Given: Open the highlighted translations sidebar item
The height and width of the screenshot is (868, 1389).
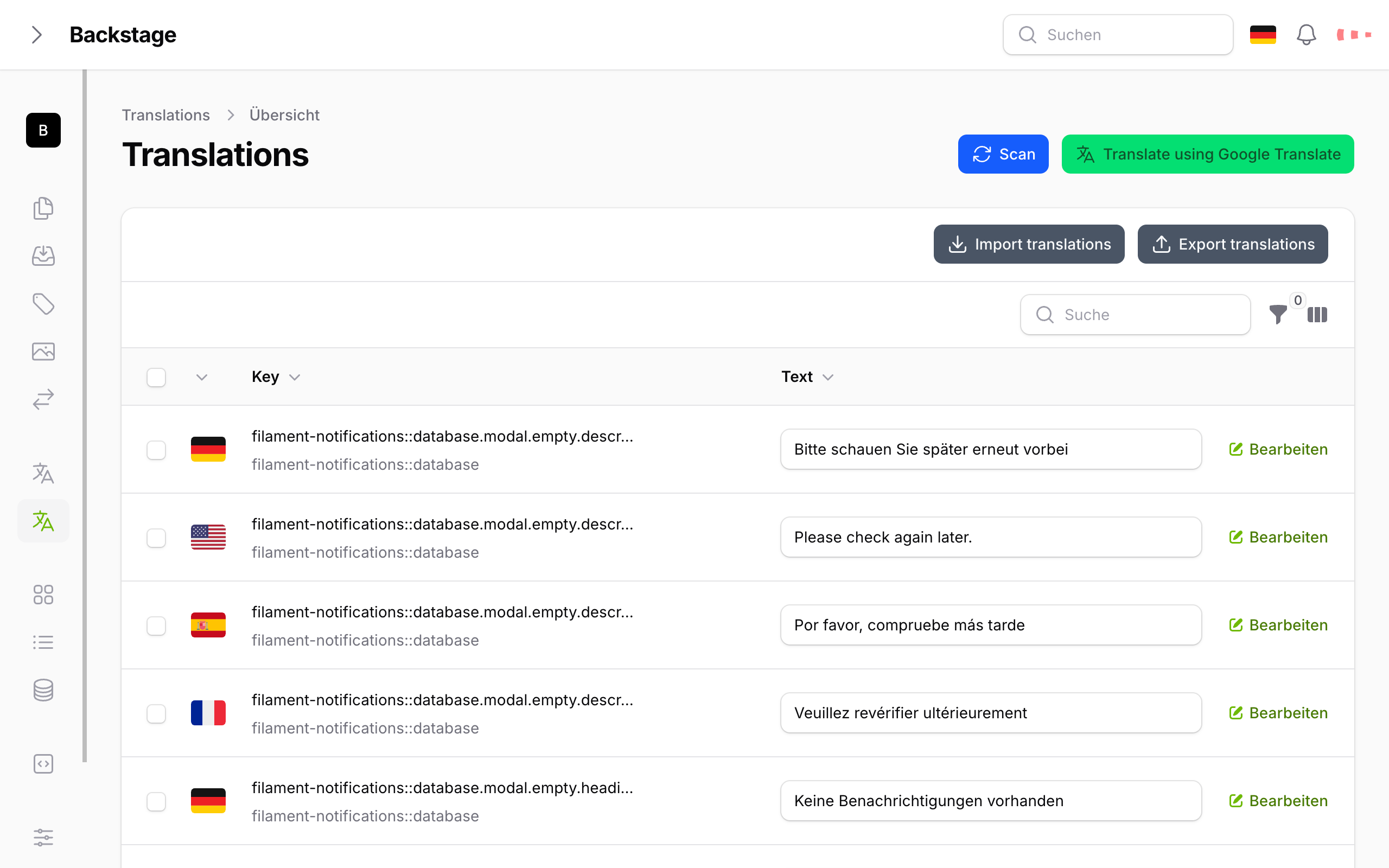Looking at the screenshot, I should coord(43,521).
